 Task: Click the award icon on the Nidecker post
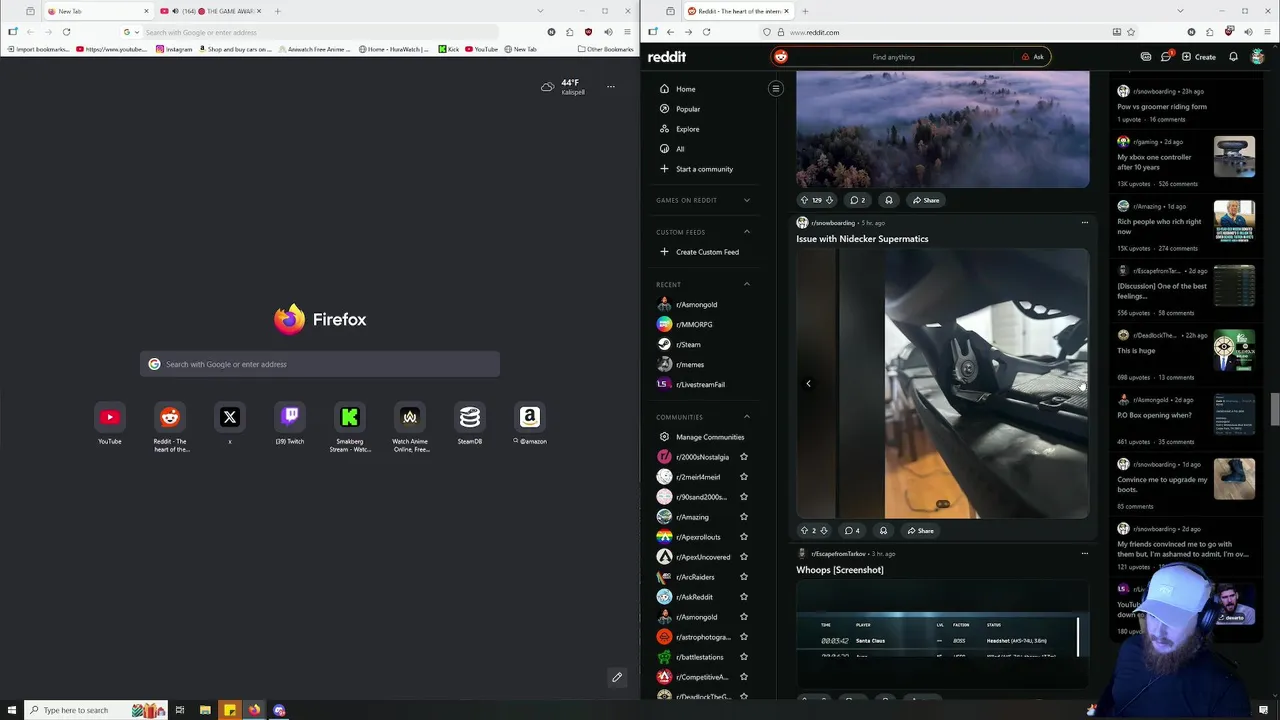point(883,531)
